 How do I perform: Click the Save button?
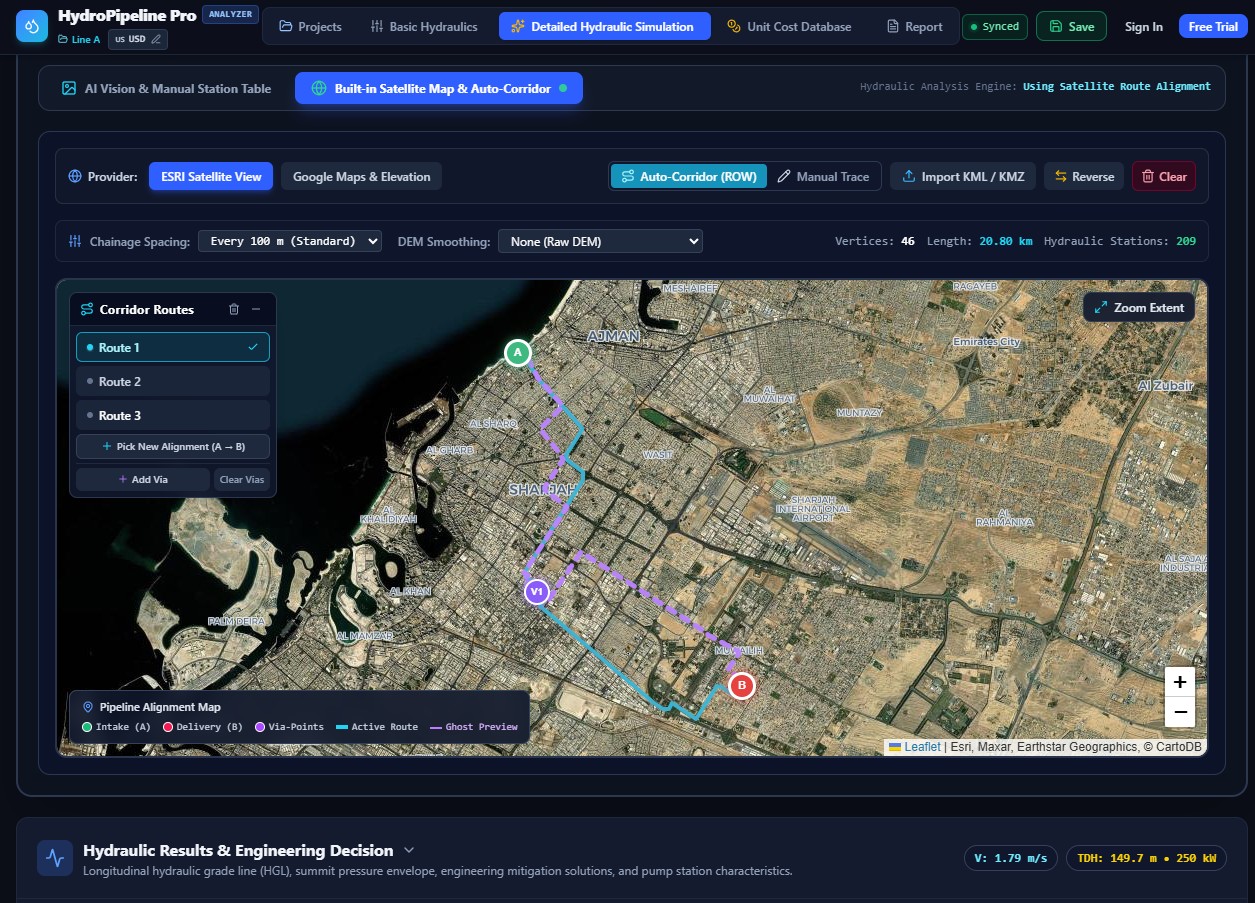1071,27
